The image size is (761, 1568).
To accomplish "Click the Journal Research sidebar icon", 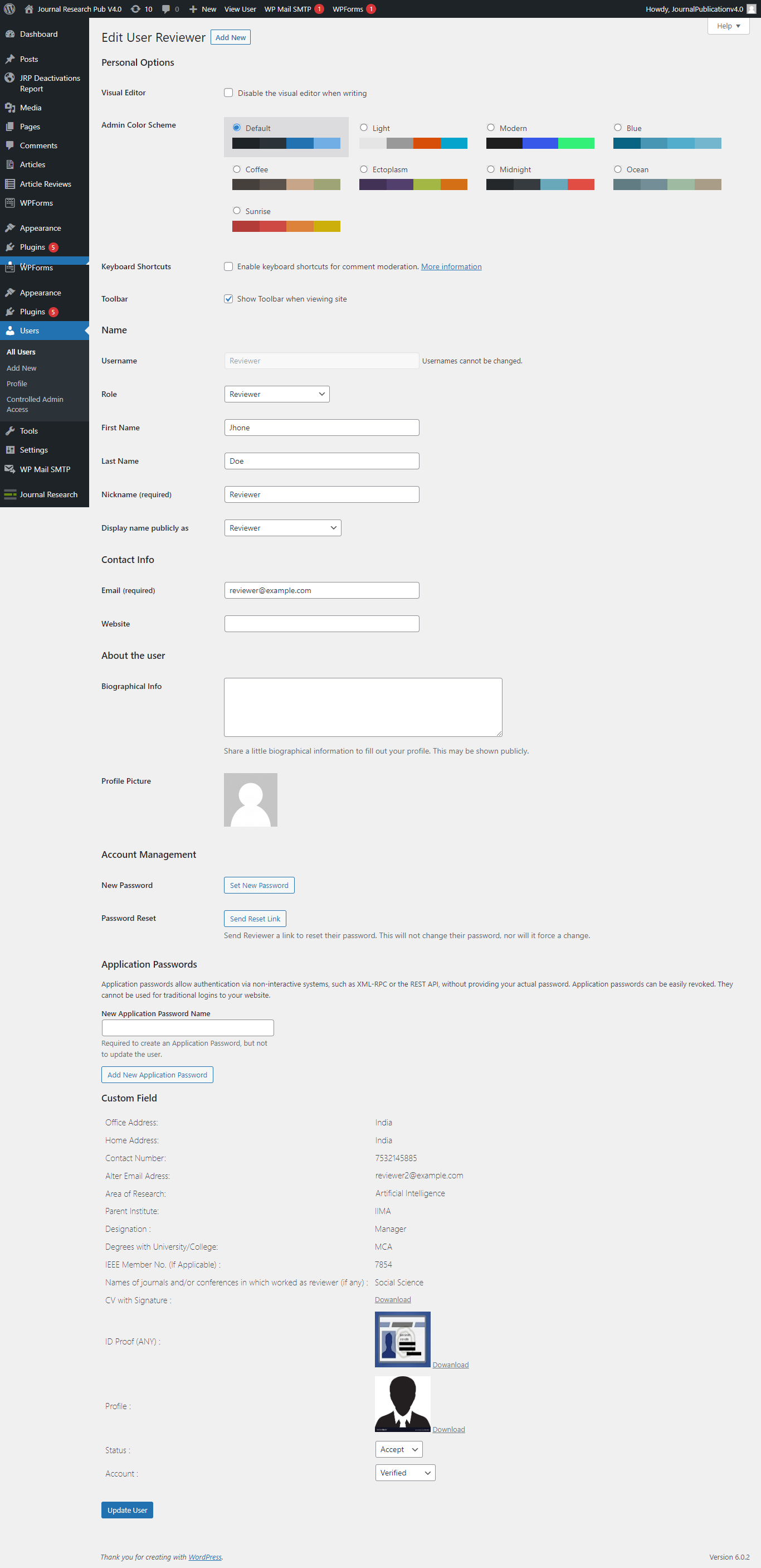I will [9, 494].
